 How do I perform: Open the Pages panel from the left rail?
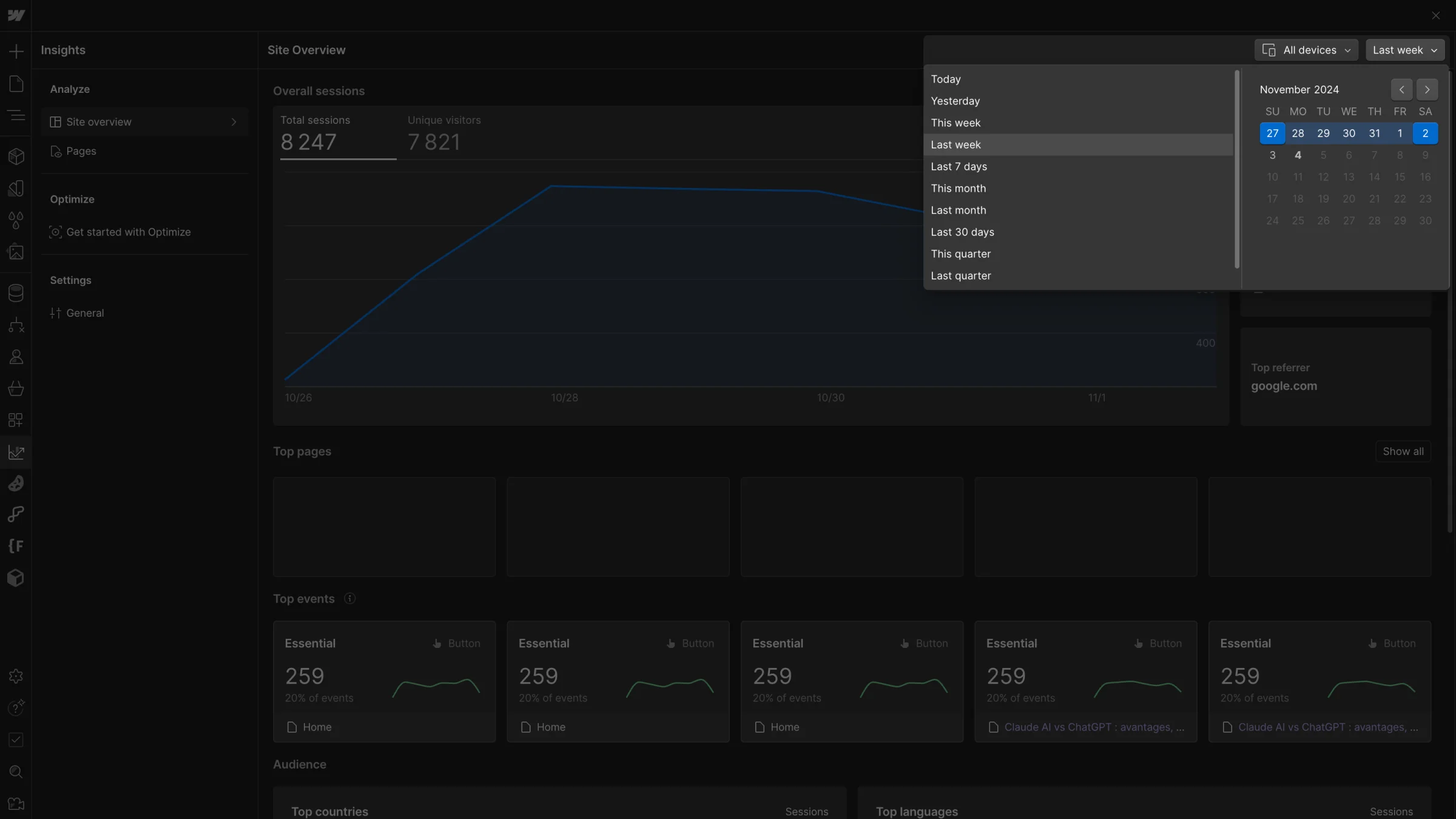pos(16,84)
